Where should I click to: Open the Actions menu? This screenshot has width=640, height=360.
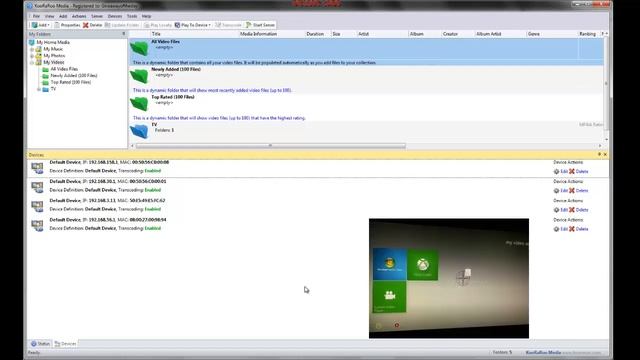[x=79, y=16]
